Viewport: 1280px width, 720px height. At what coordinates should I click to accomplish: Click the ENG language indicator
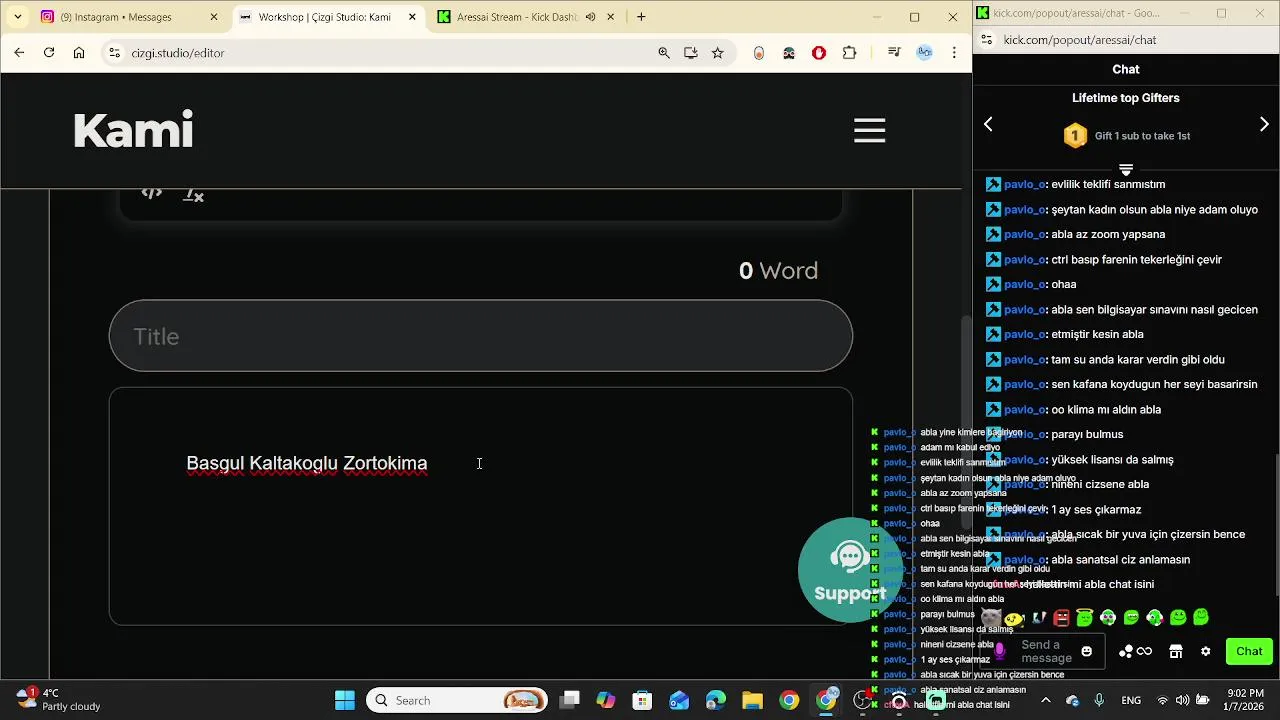click(x=1131, y=700)
